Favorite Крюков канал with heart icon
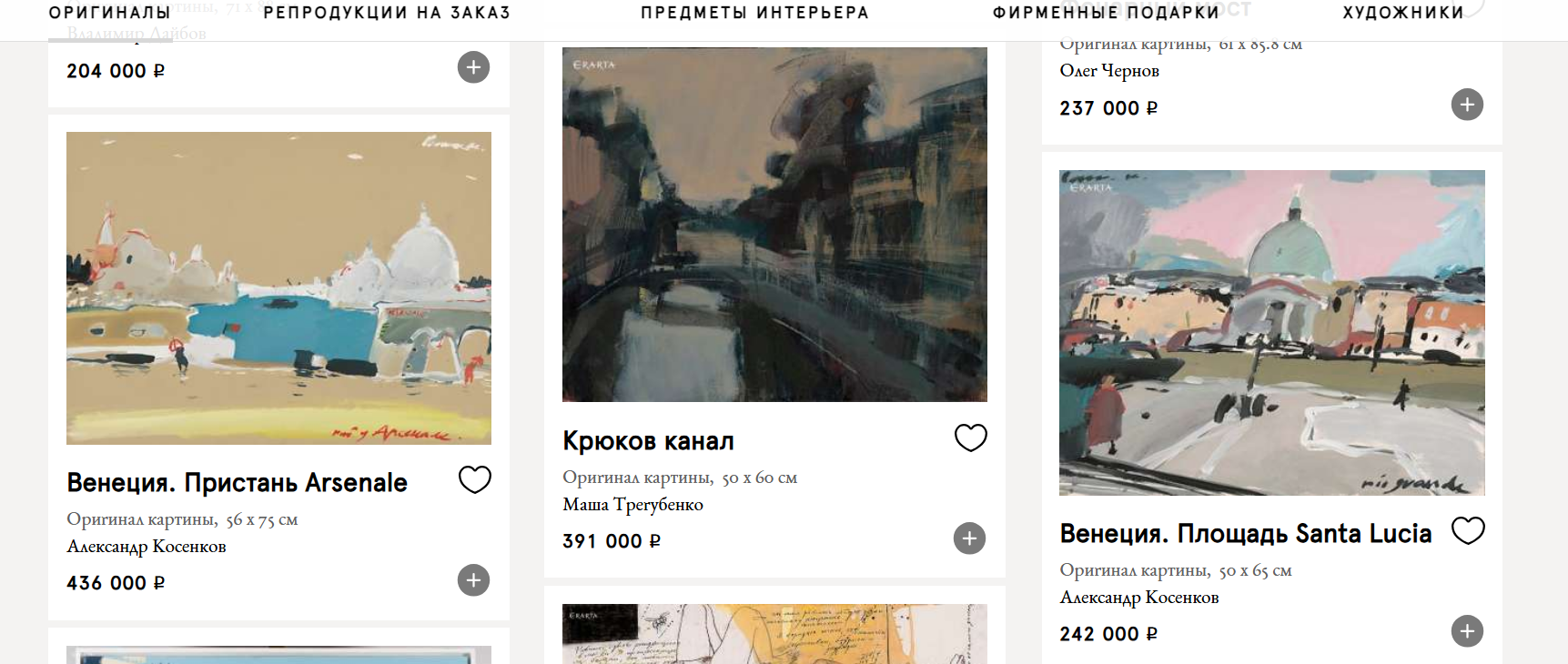This screenshot has width=1568, height=664. coord(970,438)
